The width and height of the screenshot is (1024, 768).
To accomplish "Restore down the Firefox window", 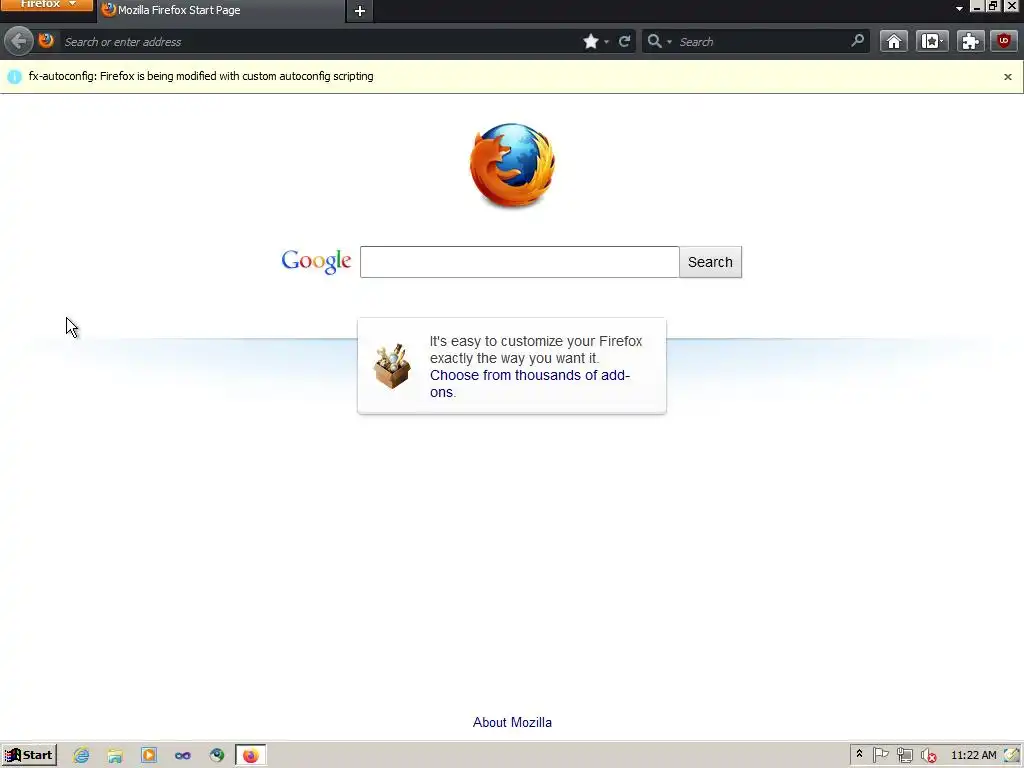I will click(x=993, y=6).
